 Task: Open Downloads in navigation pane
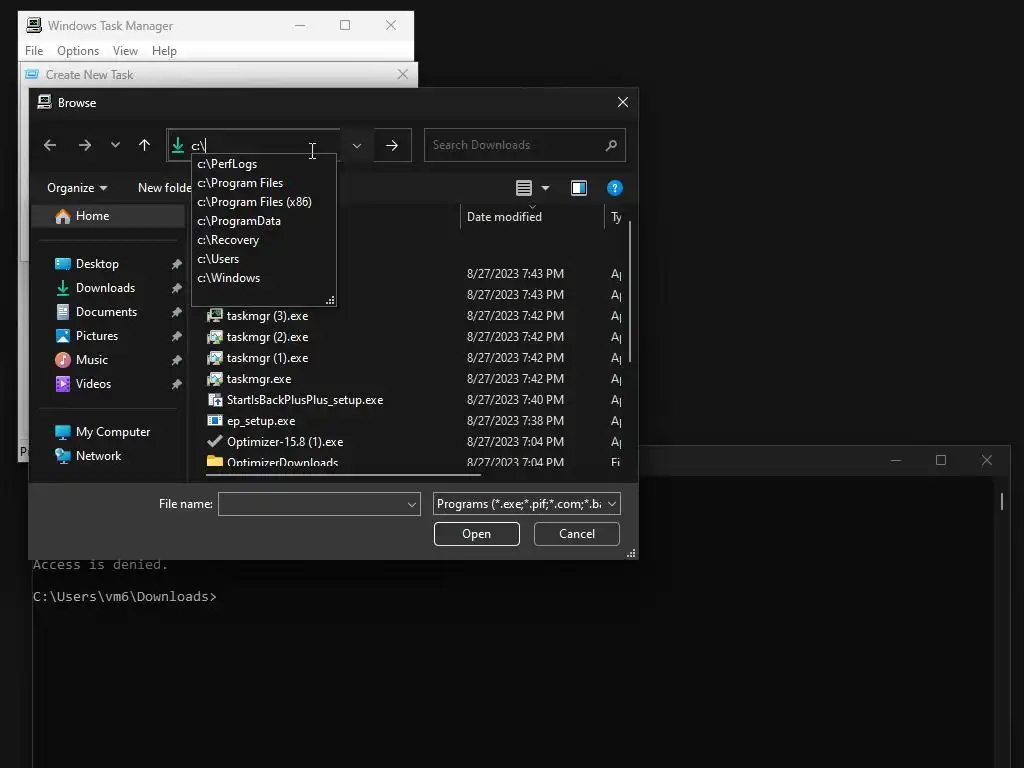(104, 288)
